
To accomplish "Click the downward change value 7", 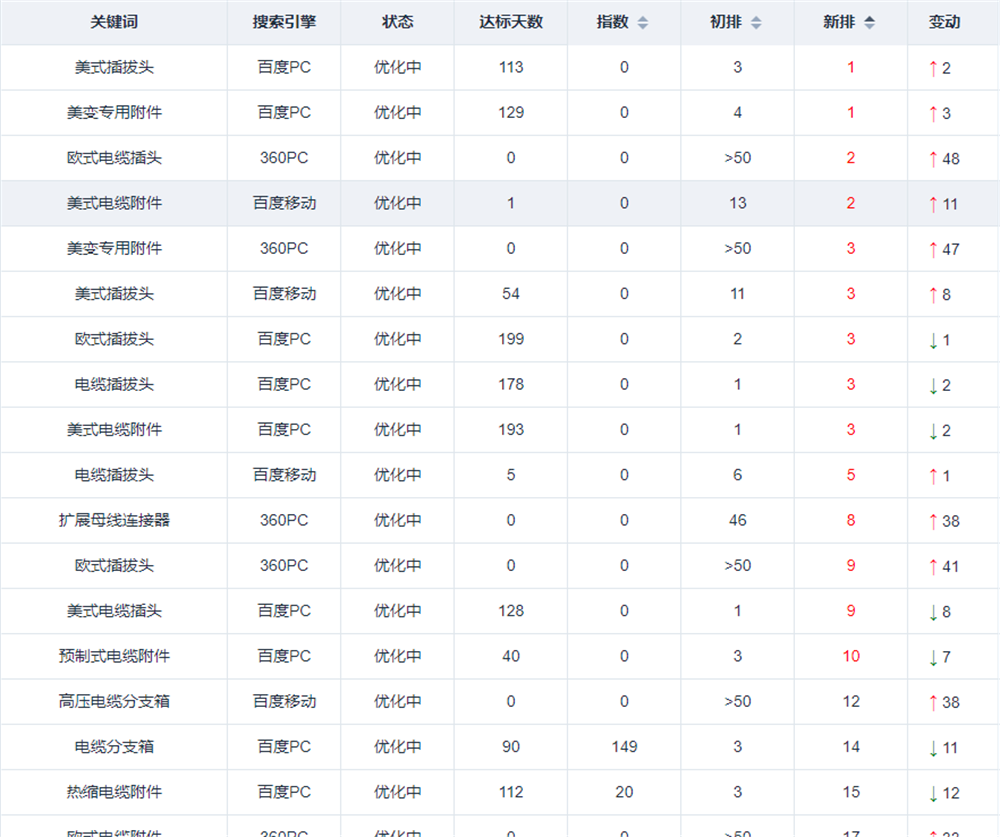I will pyautogui.click(x=946, y=656).
